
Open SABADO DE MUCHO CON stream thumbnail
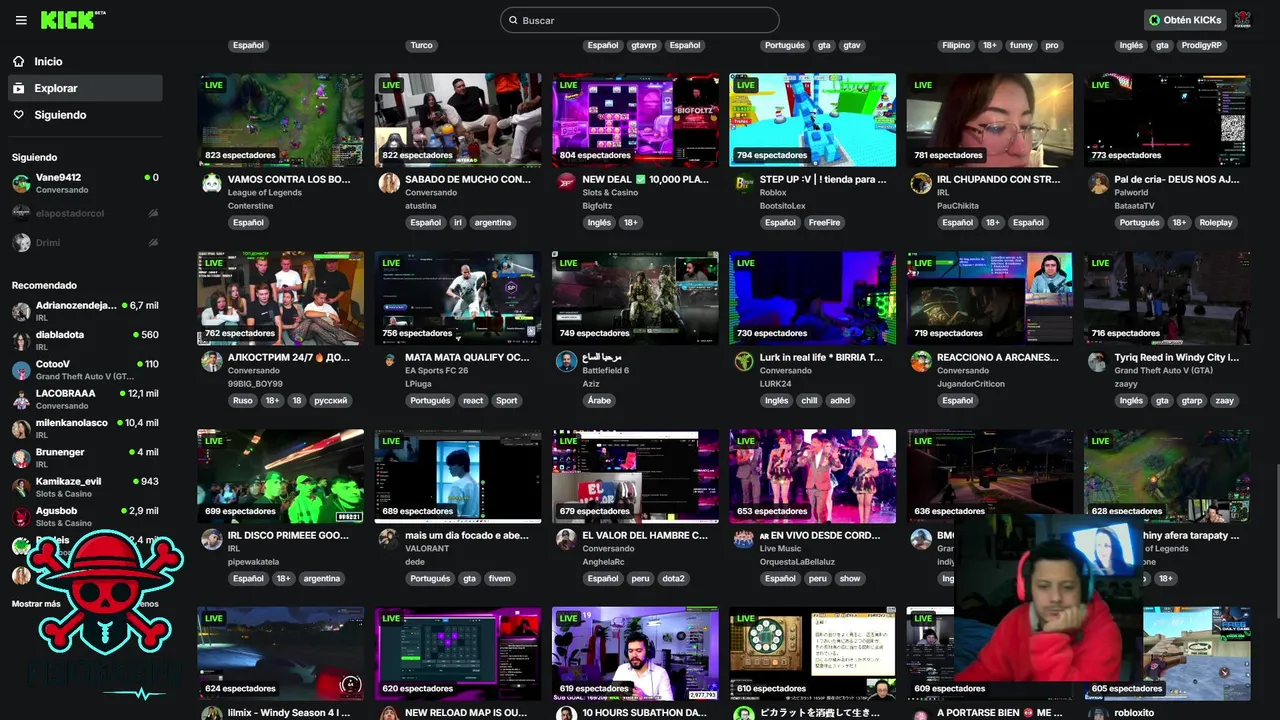[x=458, y=120]
